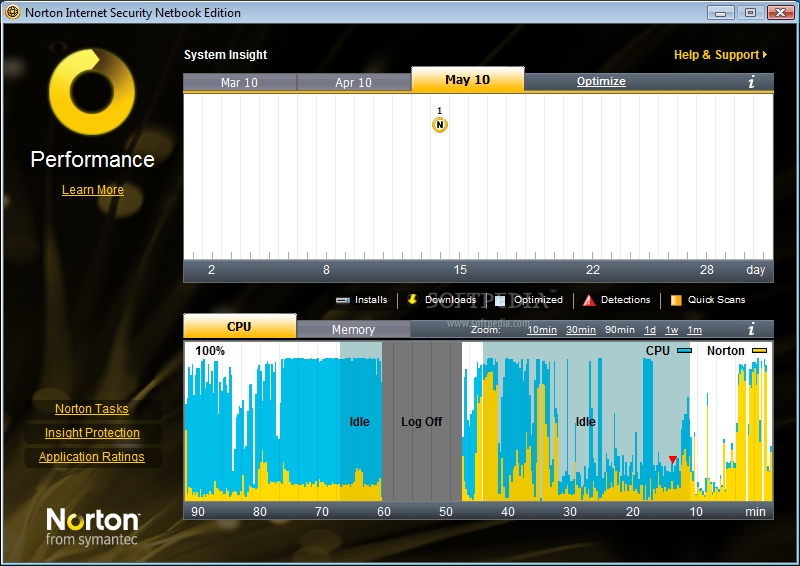Click the Installs legend icon
Viewport: 800px width, 566px height.
pos(342,300)
